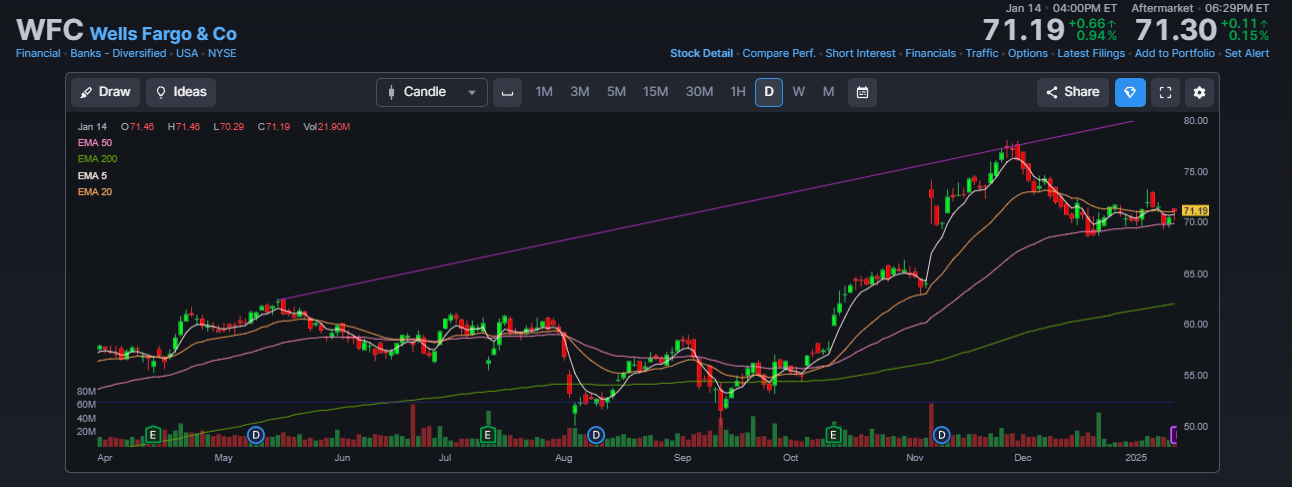The image size is (1292, 487).
Task: Switch to 1M timeframe
Action: click(x=544, y=92)
